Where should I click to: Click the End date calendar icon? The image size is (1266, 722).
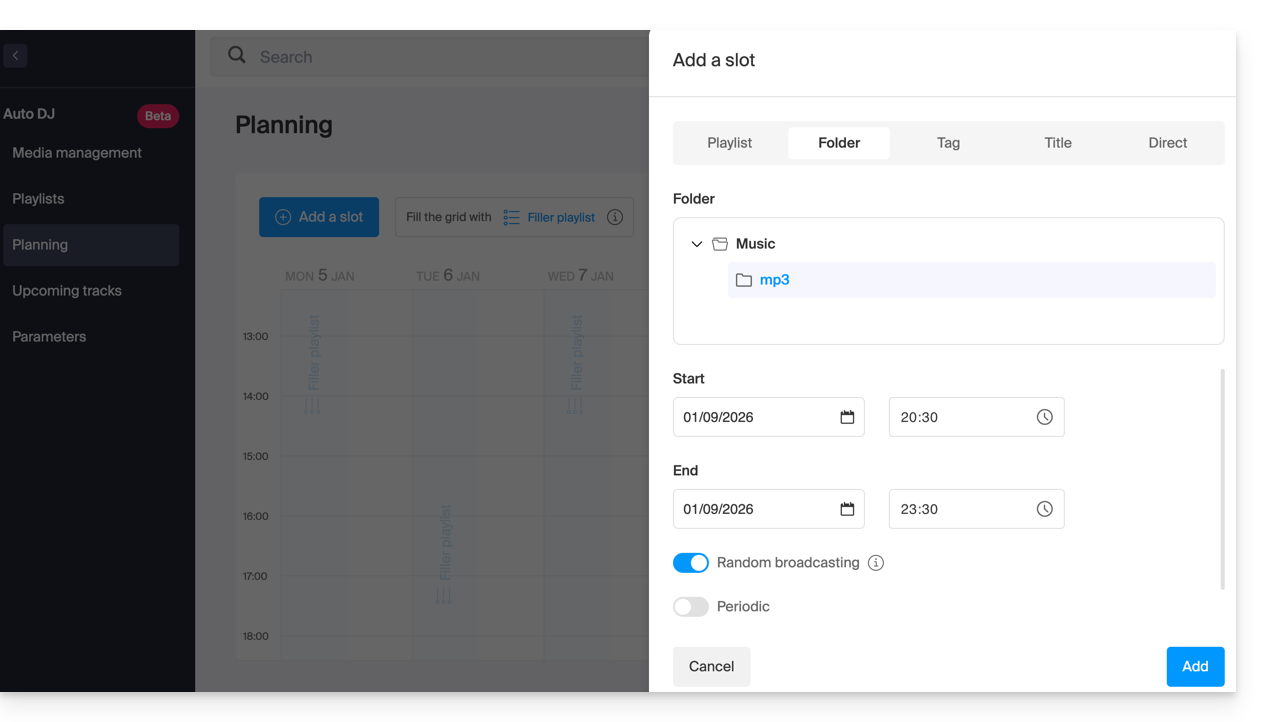[847, 509]
